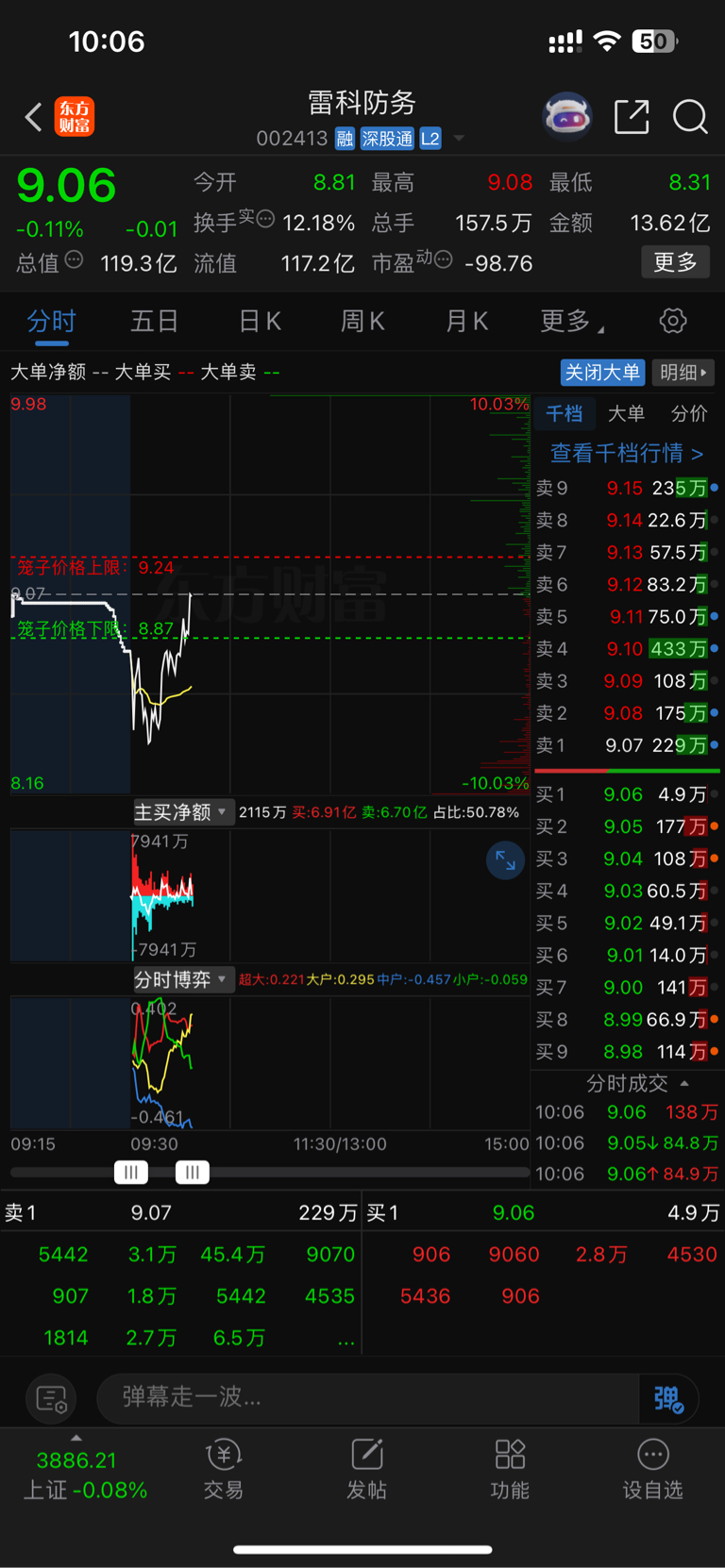Tap the 买9 8.98 order row
725x1568 pixels.
(627, 1051)
